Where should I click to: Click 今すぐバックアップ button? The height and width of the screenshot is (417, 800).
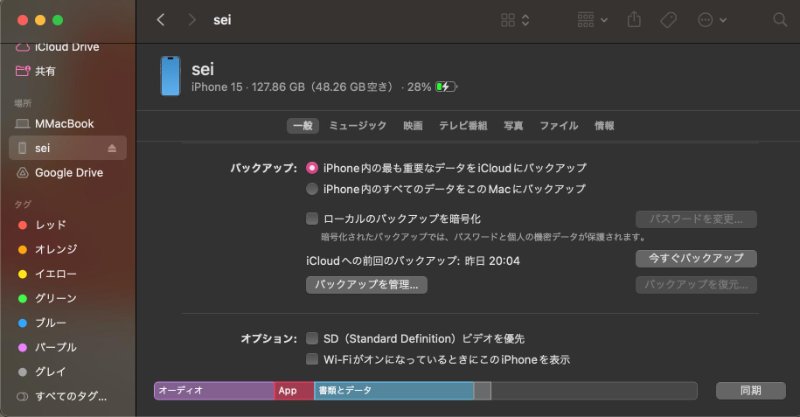pos(696,258)
